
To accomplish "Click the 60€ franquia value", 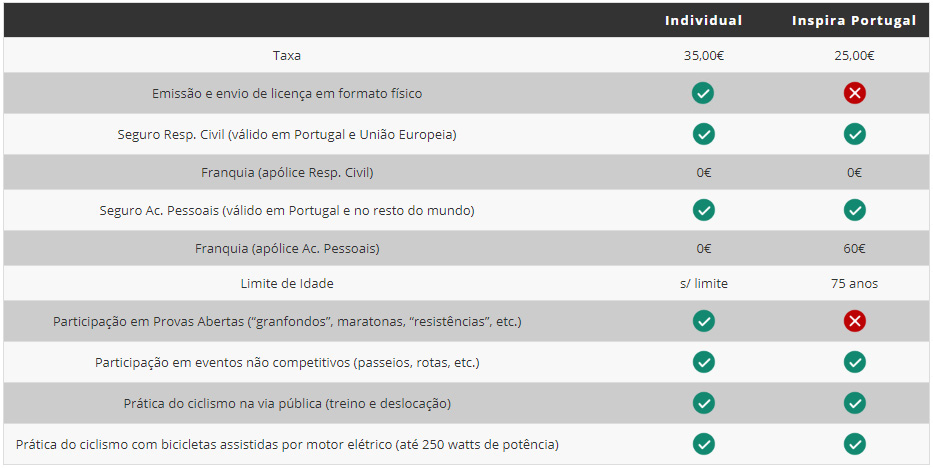I will (x=854, y=249).
